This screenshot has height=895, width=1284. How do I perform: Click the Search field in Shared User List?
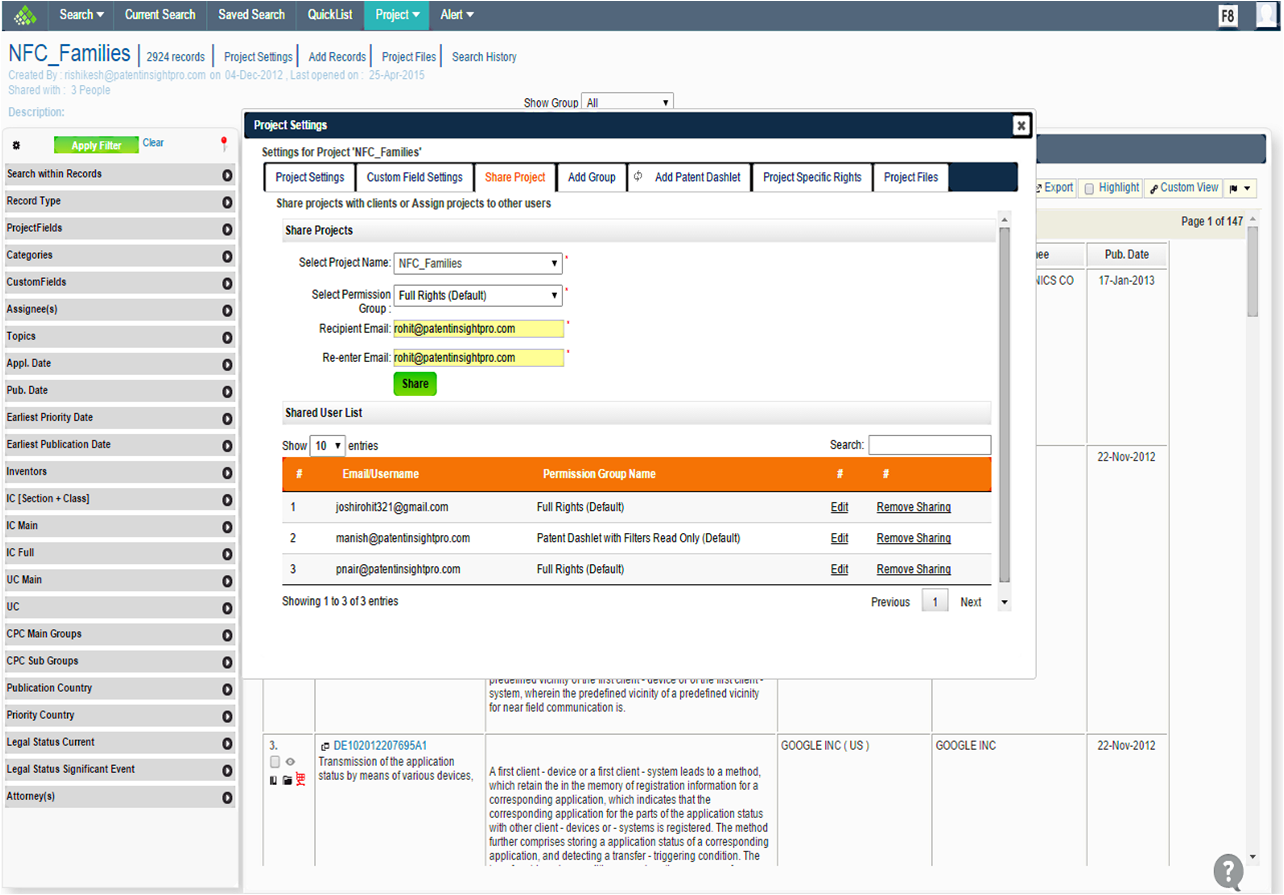929,445
